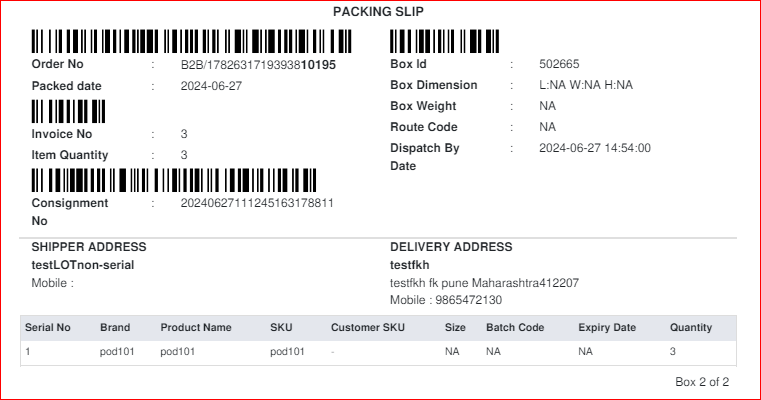Click the Consignment No barcode
This screenshot has width=761, height=400.
click(174, 180)
